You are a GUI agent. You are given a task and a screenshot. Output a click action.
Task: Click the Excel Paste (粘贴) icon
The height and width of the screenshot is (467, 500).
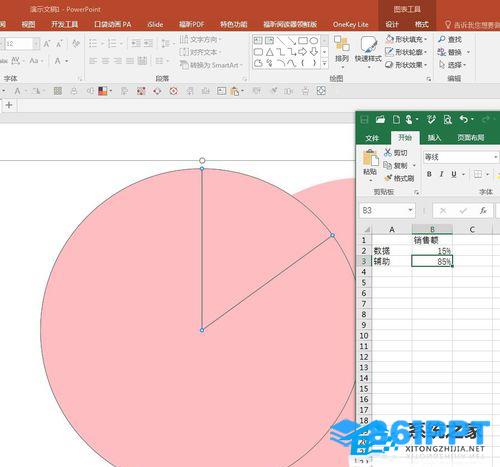pyautogui.click(x=371, y=158)
